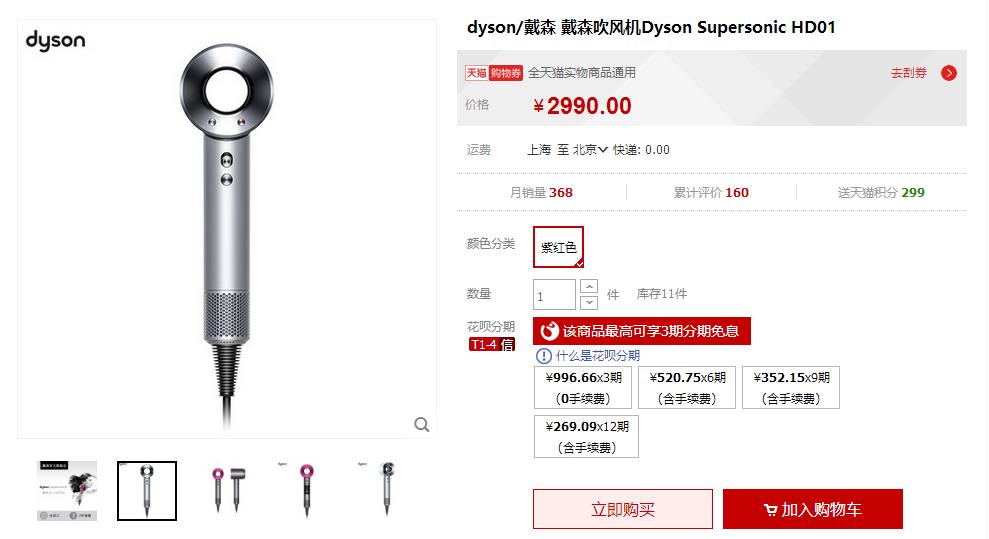Decrease quantity with the down arrow
This screenshot has width=989, height=539.
pos(588,303)
